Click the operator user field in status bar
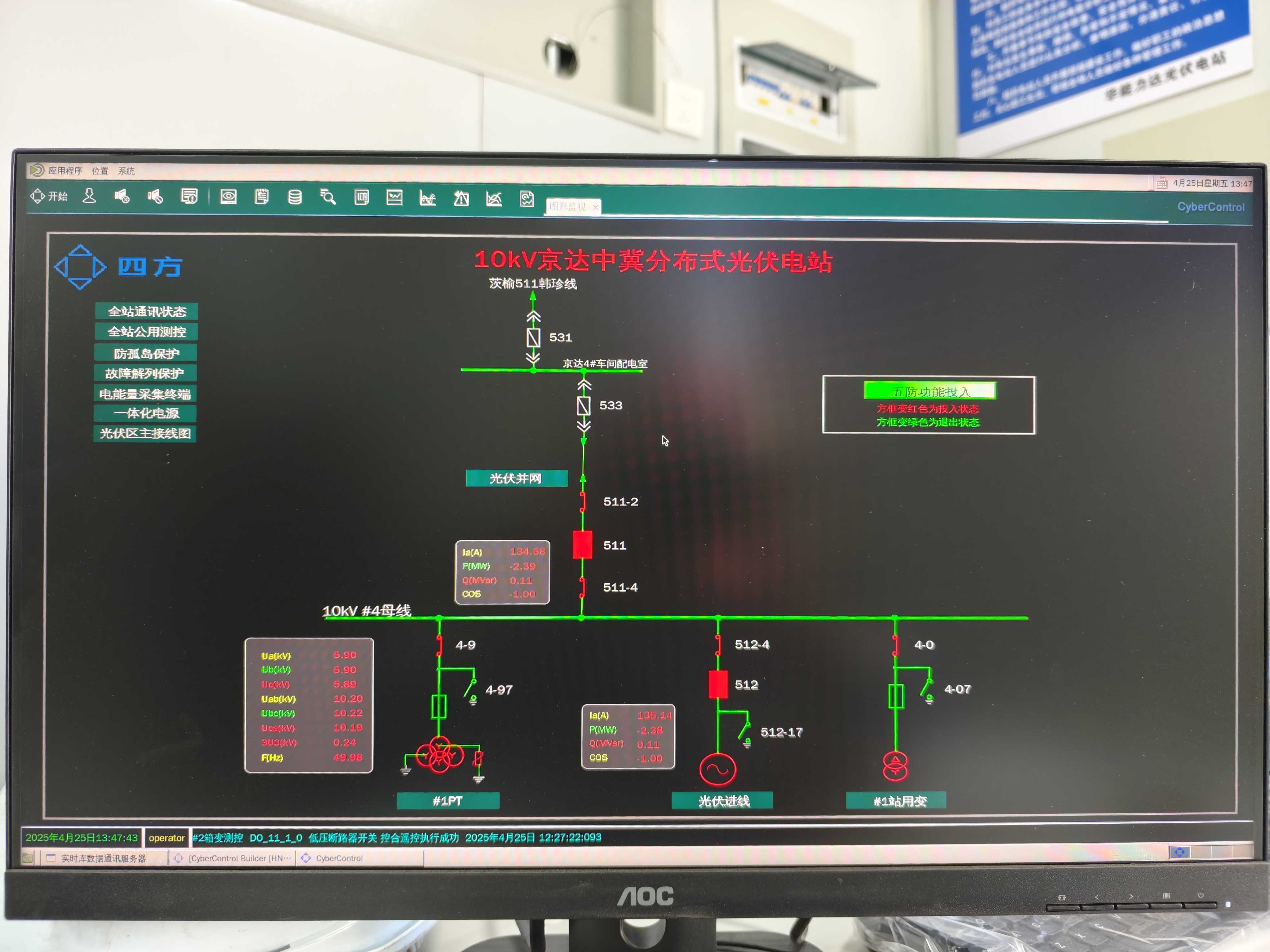Image resolution: width=1270 pixels, height=952 pixels. 167,838
